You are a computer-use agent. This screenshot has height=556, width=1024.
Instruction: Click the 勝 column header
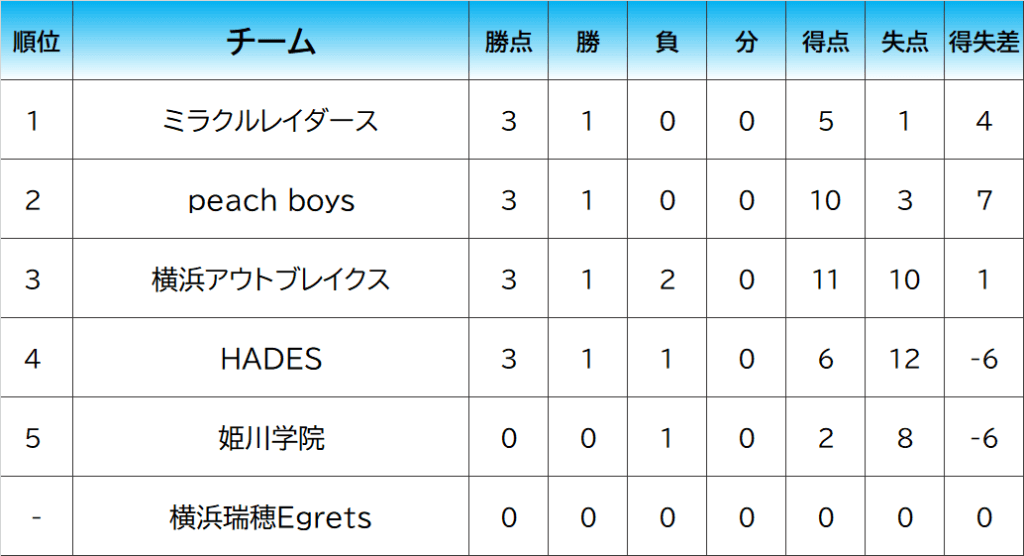[588, 42]
